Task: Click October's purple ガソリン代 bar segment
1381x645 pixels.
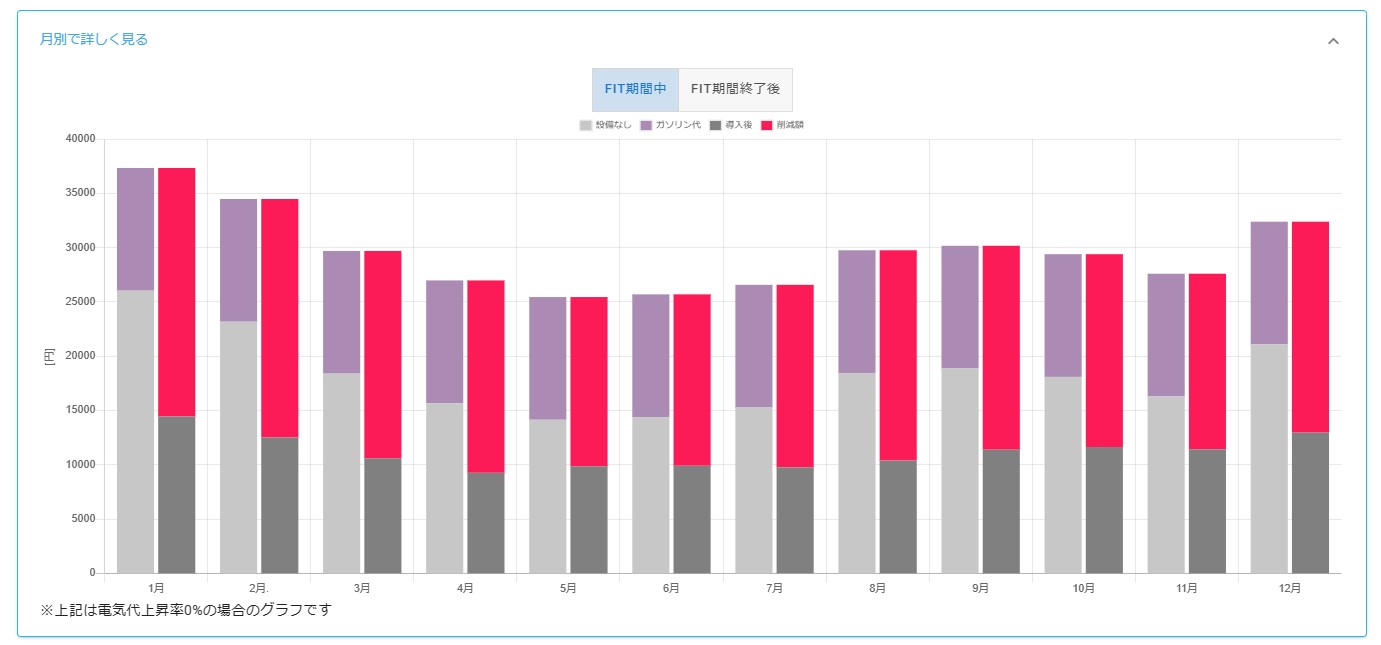Action: [x=1062, y=315]
